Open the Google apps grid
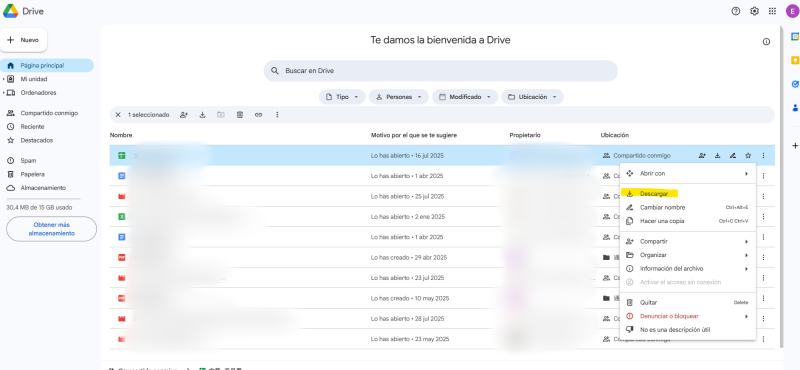The height and width of the screenshot is (370, 800). [x=772, y=11]
